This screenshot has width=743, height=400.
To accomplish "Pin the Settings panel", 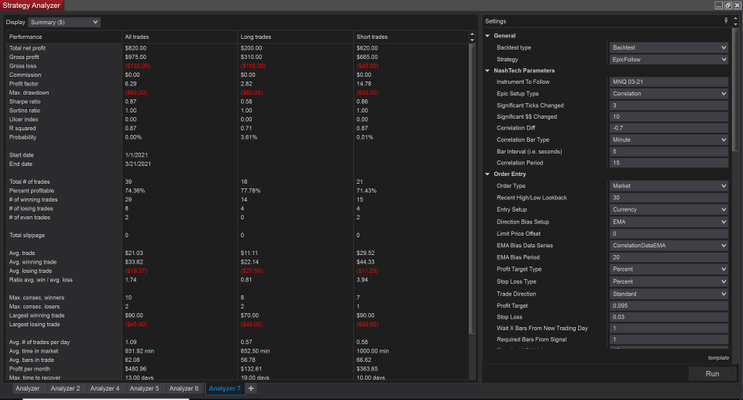I will (x=726, y=20).
